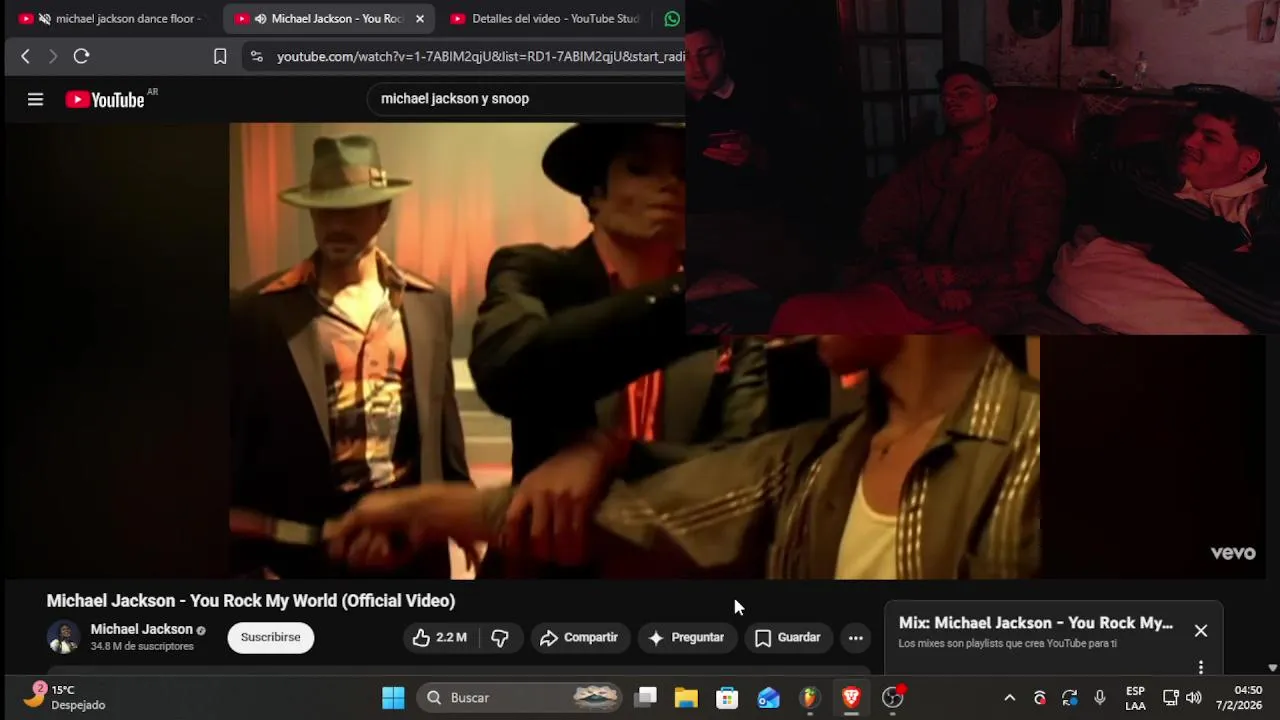This screenshot has width=1280, height=720.
Task: Save video with Guardar button
Action: 788,637
